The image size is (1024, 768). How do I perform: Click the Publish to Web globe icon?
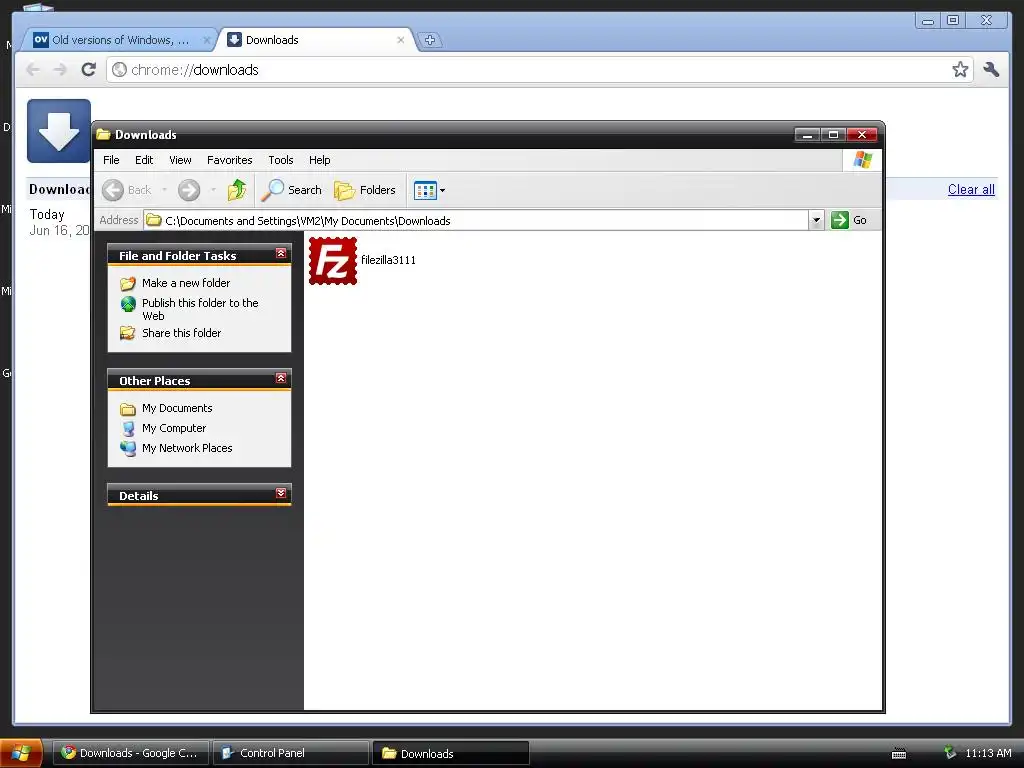pyautogui.click(x=128, y=304)
